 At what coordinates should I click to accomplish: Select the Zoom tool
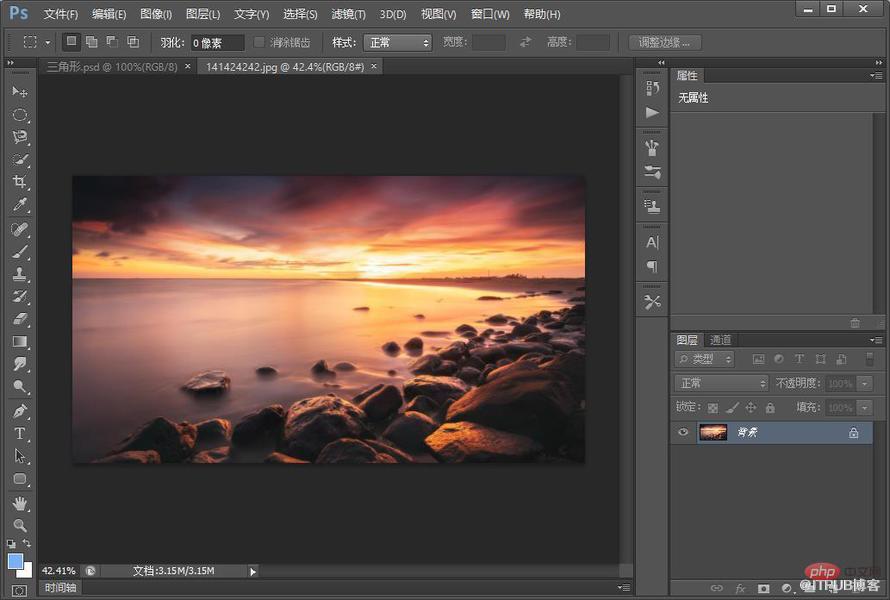pyautogui.click(x=20, y=525)
